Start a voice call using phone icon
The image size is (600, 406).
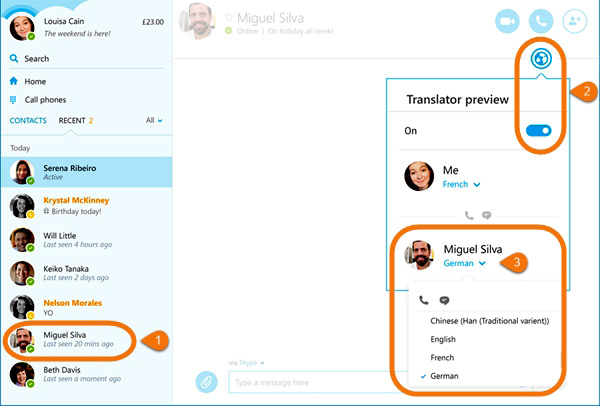(541, 21)
